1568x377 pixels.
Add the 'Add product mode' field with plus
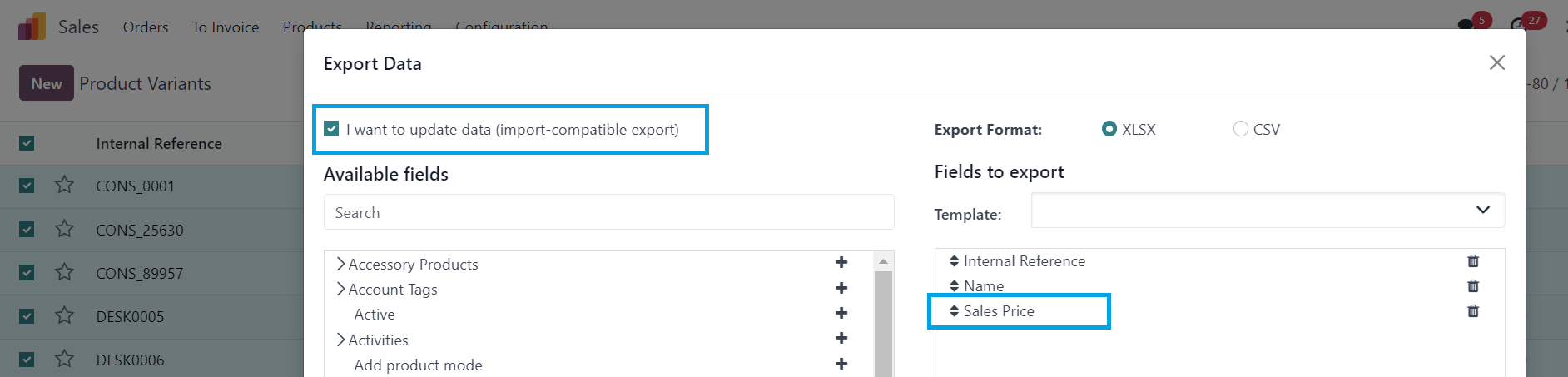(841, 364)
